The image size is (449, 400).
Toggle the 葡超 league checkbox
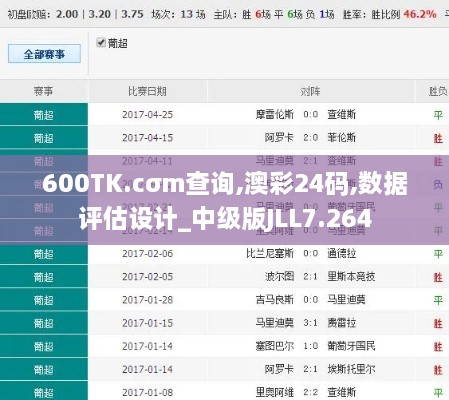tap(101, 43)
